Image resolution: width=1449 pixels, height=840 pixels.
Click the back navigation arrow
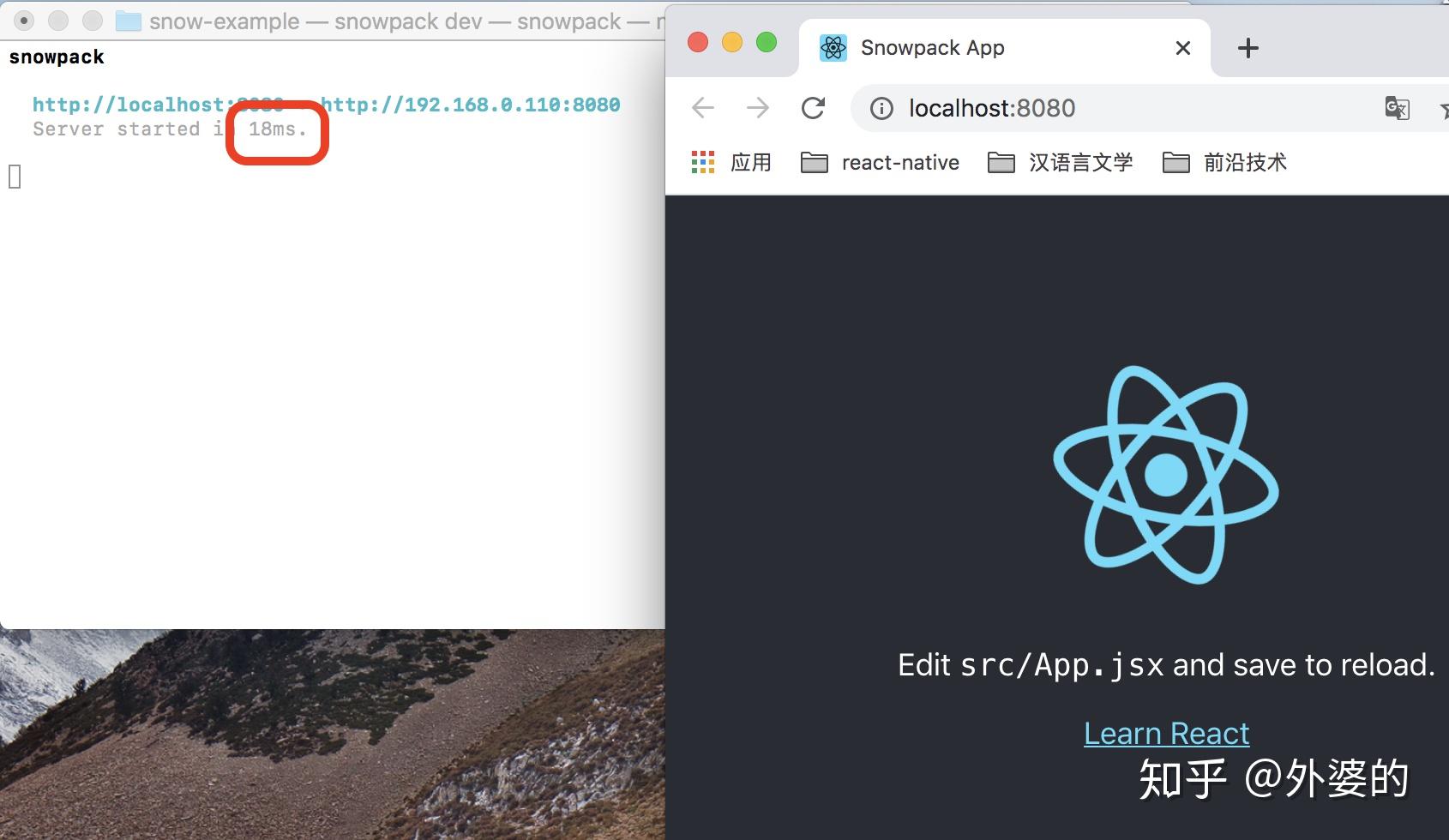coord(701,108)
